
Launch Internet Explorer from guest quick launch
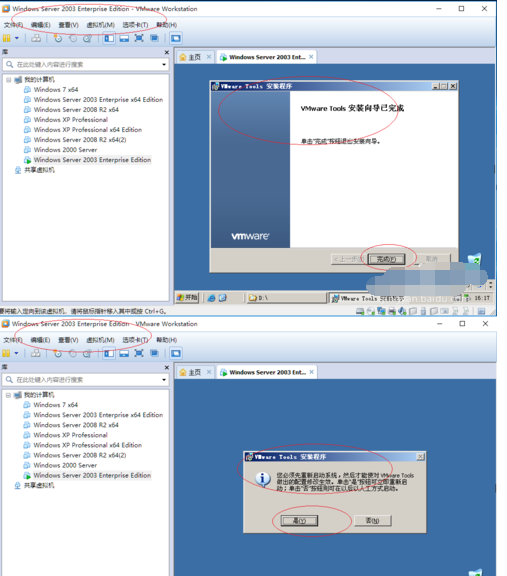pyautogui.click(x=211, y=298)
